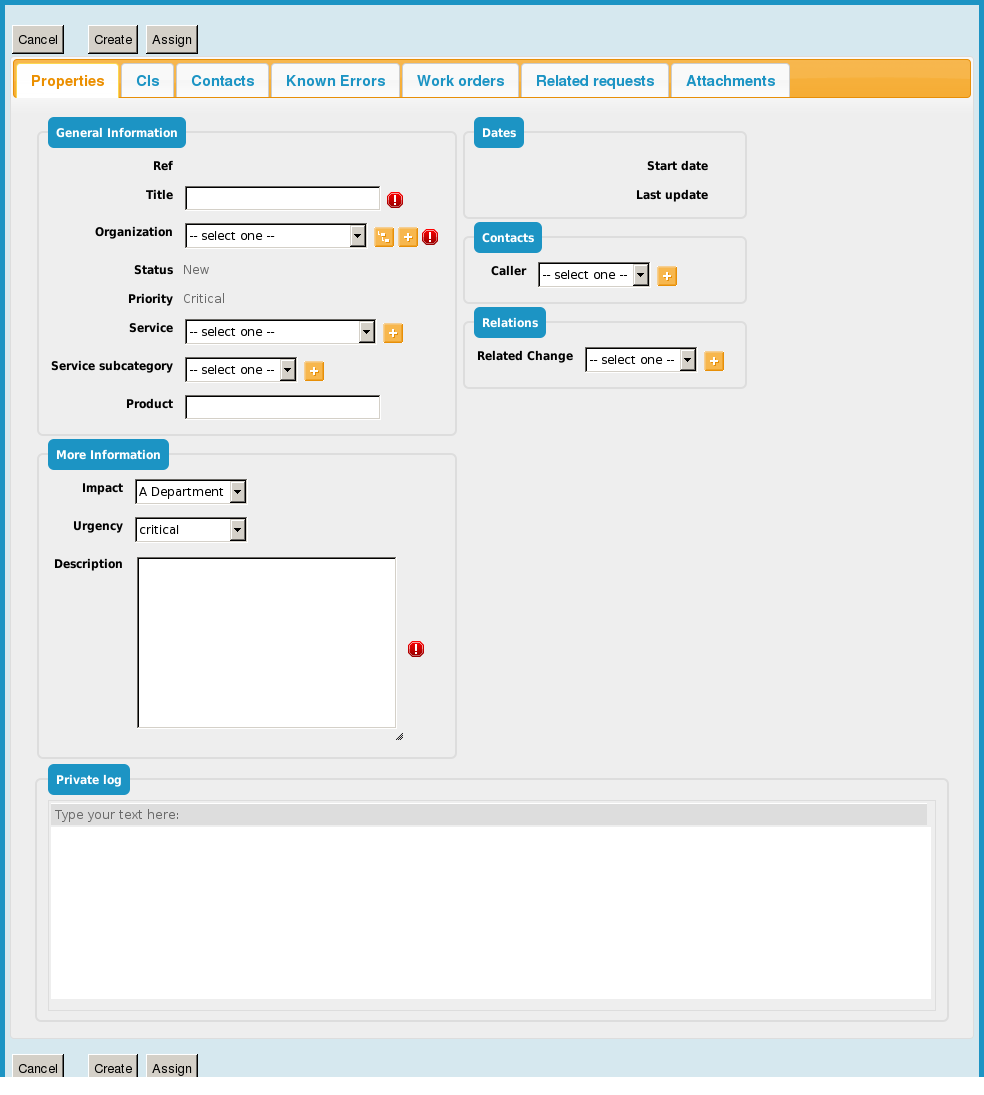Click into the Title input field
This screenshot has height=1095, width=984.
(x=282, y=198)
